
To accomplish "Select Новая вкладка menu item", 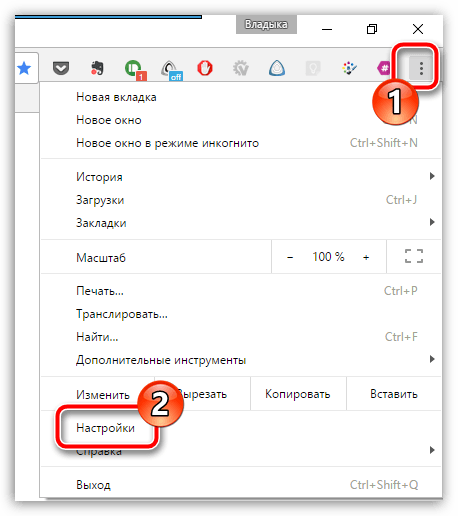I will pyautogui.click(x=241, y=97).
